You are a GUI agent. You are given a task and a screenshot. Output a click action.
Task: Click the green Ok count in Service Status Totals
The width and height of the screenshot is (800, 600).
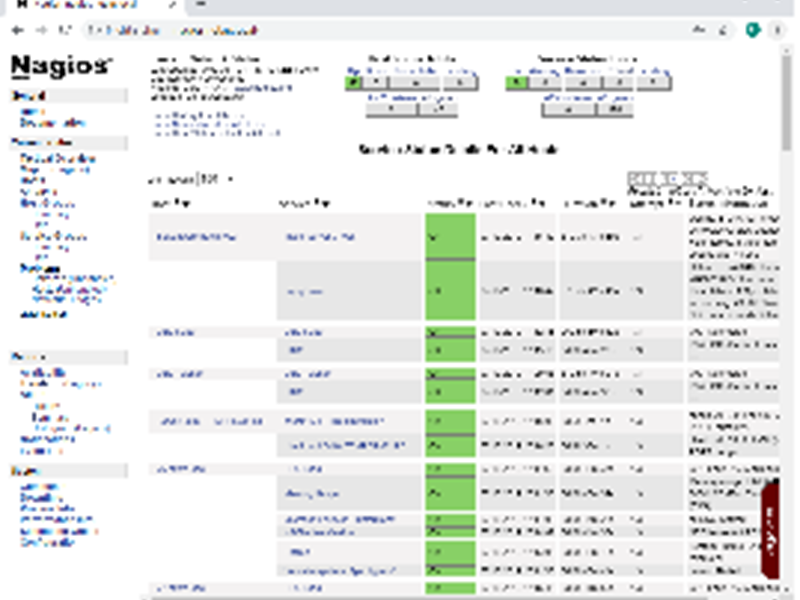coord(514,84)
